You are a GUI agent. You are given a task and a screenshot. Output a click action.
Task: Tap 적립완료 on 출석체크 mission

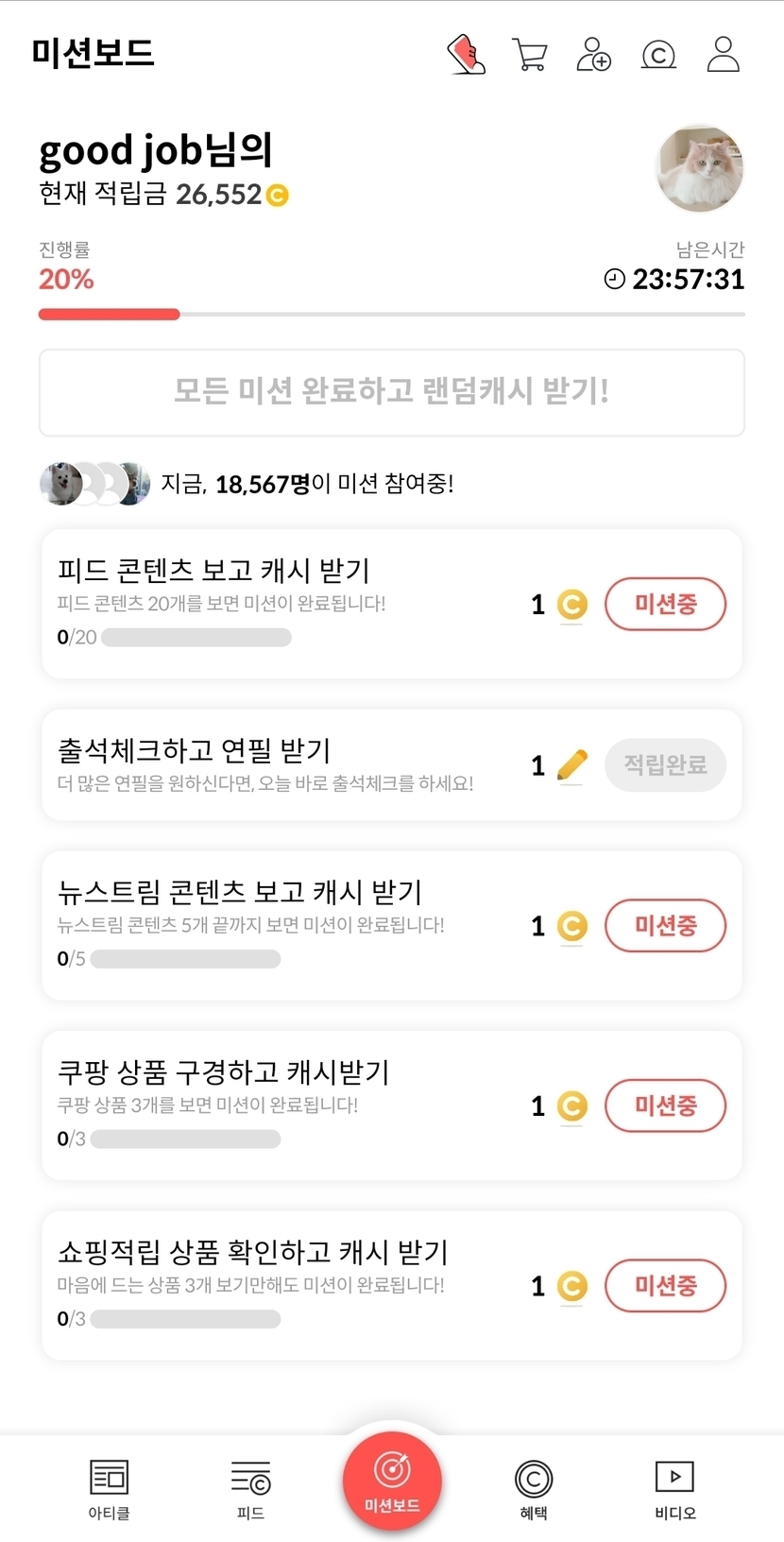point(665,765)
